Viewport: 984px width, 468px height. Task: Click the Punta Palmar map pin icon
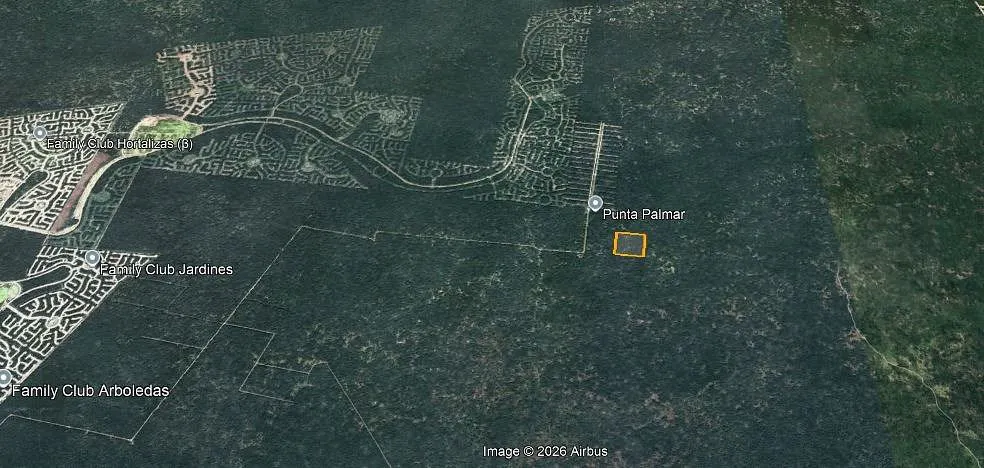click(595, 203)
